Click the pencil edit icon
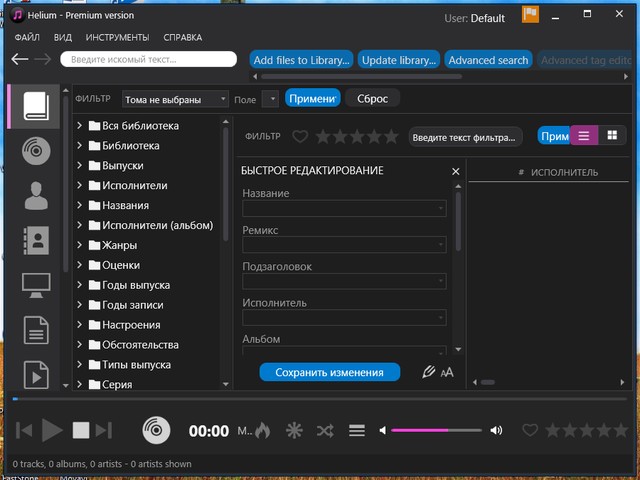This screenshot has height=480, width=640. coord(429,372)
